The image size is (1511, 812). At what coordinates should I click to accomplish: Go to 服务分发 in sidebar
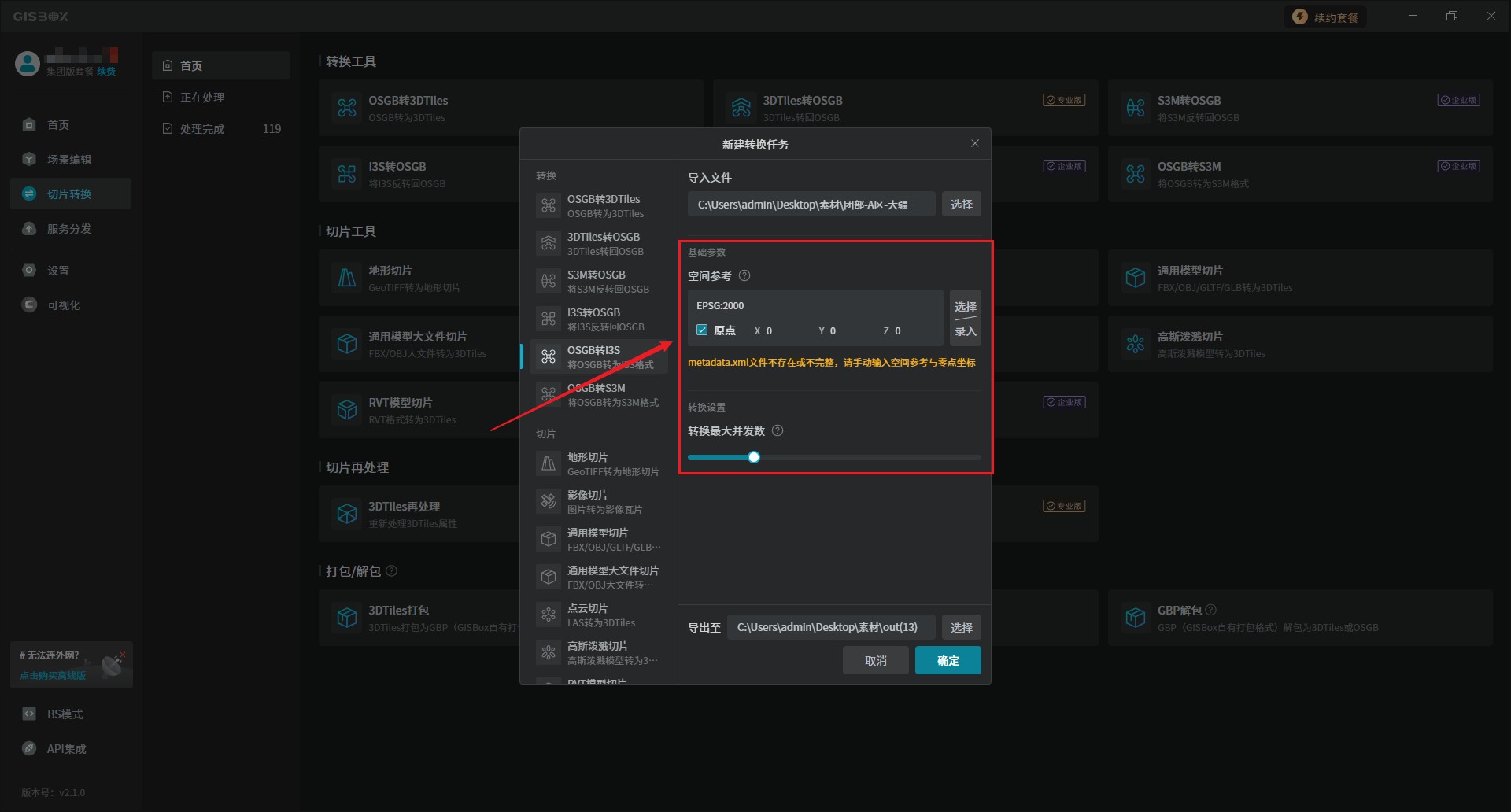tap(69, 229)
